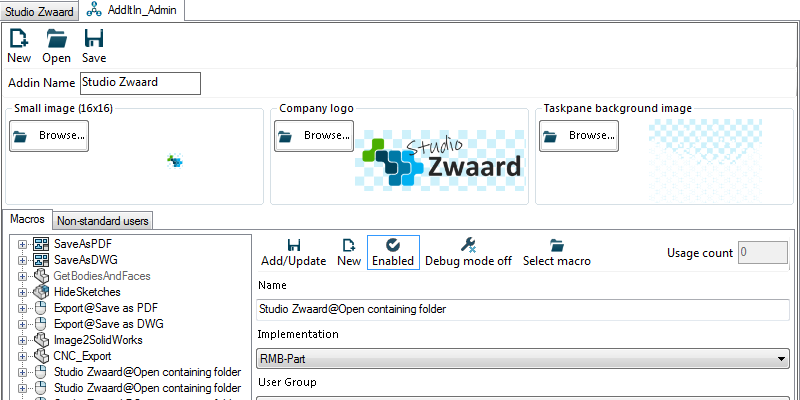Click the HideSketches assembly icon
The image size is (800, 400).
(x=41, y=292)
